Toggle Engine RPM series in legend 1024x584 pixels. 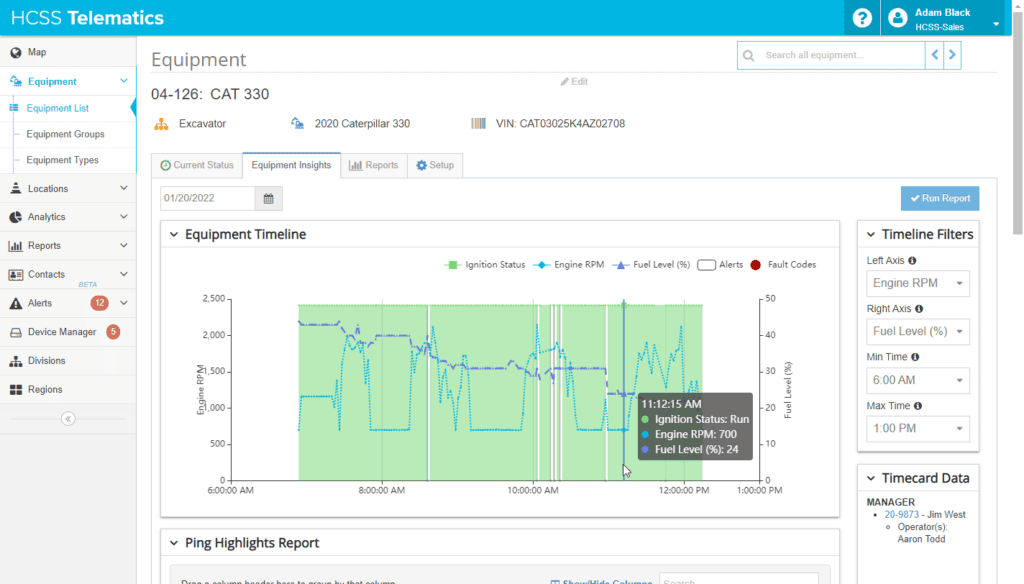pos(568,265)
